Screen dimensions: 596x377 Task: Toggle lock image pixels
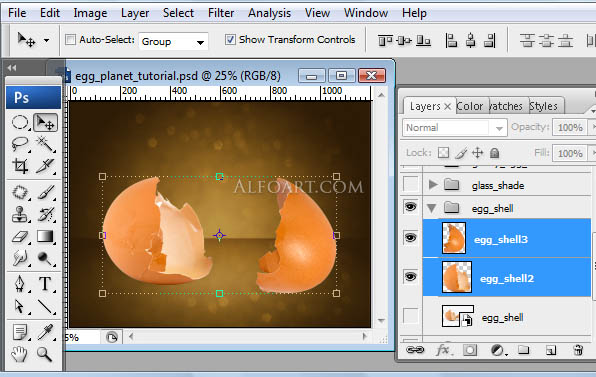(461, 153)
